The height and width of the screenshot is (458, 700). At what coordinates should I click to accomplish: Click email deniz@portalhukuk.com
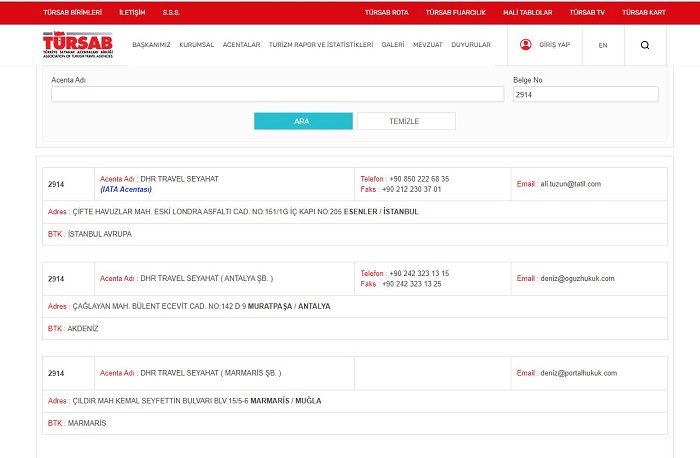[579, 373]
